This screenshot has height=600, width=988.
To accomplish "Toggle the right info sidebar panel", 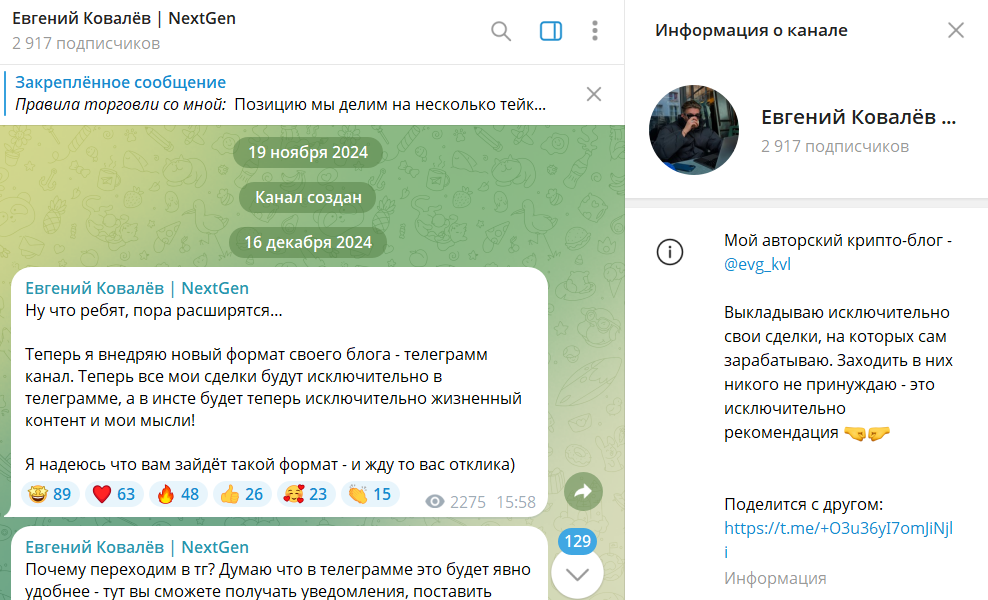I will [x=551, y=31].
